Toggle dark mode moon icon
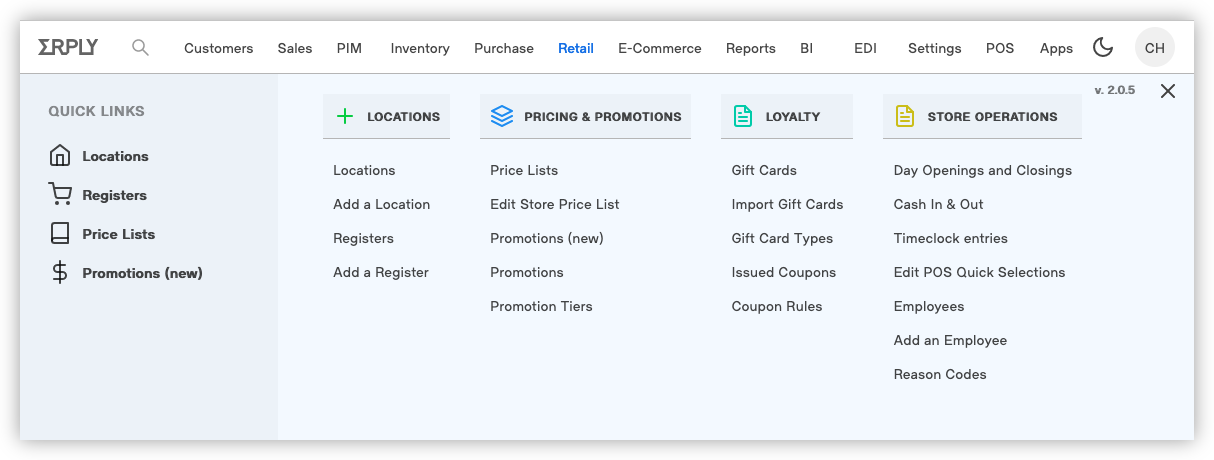The width and height of the screenshot is (1214, 460). (x=1102, y=47)
